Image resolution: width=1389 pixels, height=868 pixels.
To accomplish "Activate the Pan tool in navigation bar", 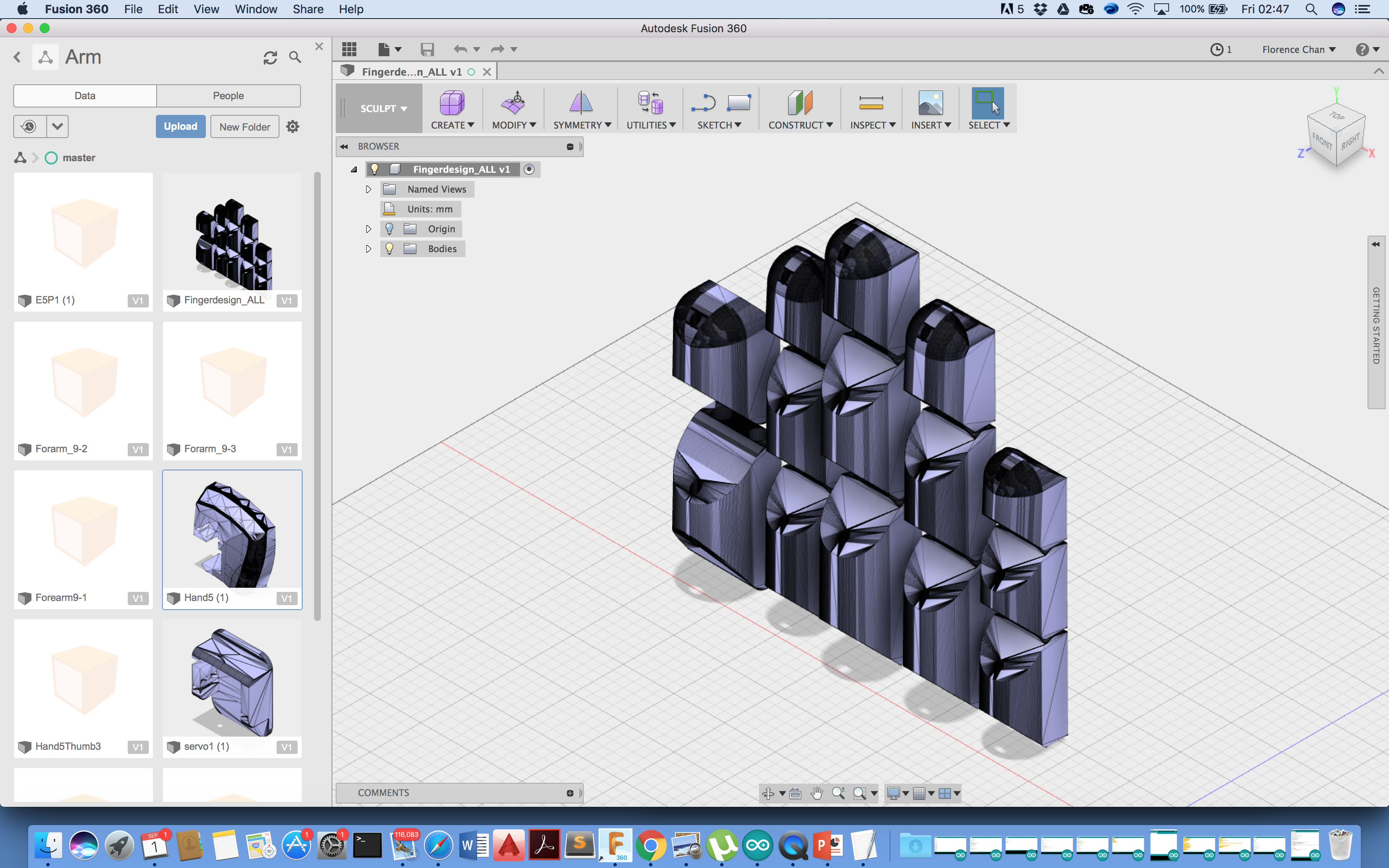I will pos(817,793).
